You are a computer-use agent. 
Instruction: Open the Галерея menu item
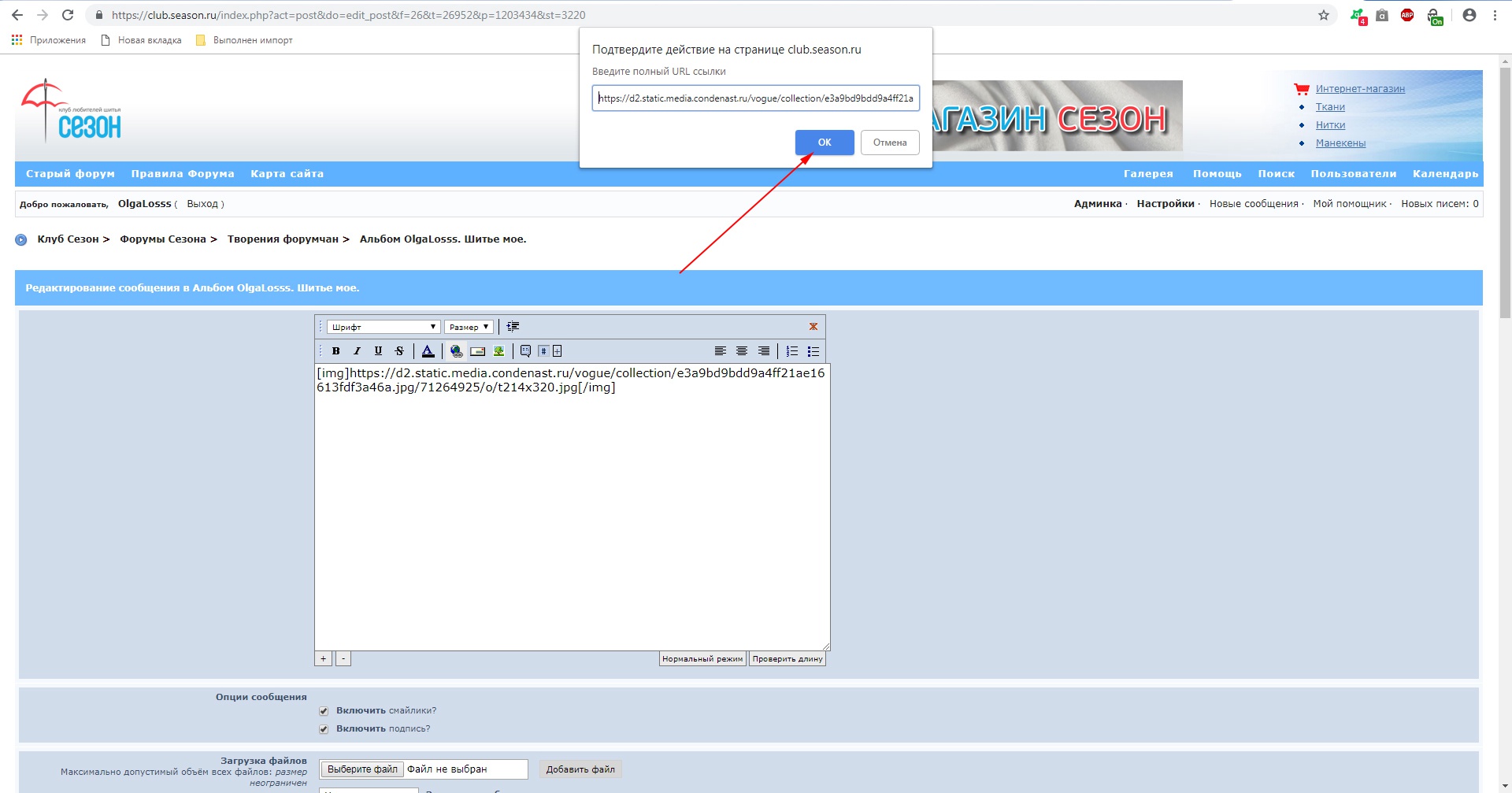(x=1148, y=174)
